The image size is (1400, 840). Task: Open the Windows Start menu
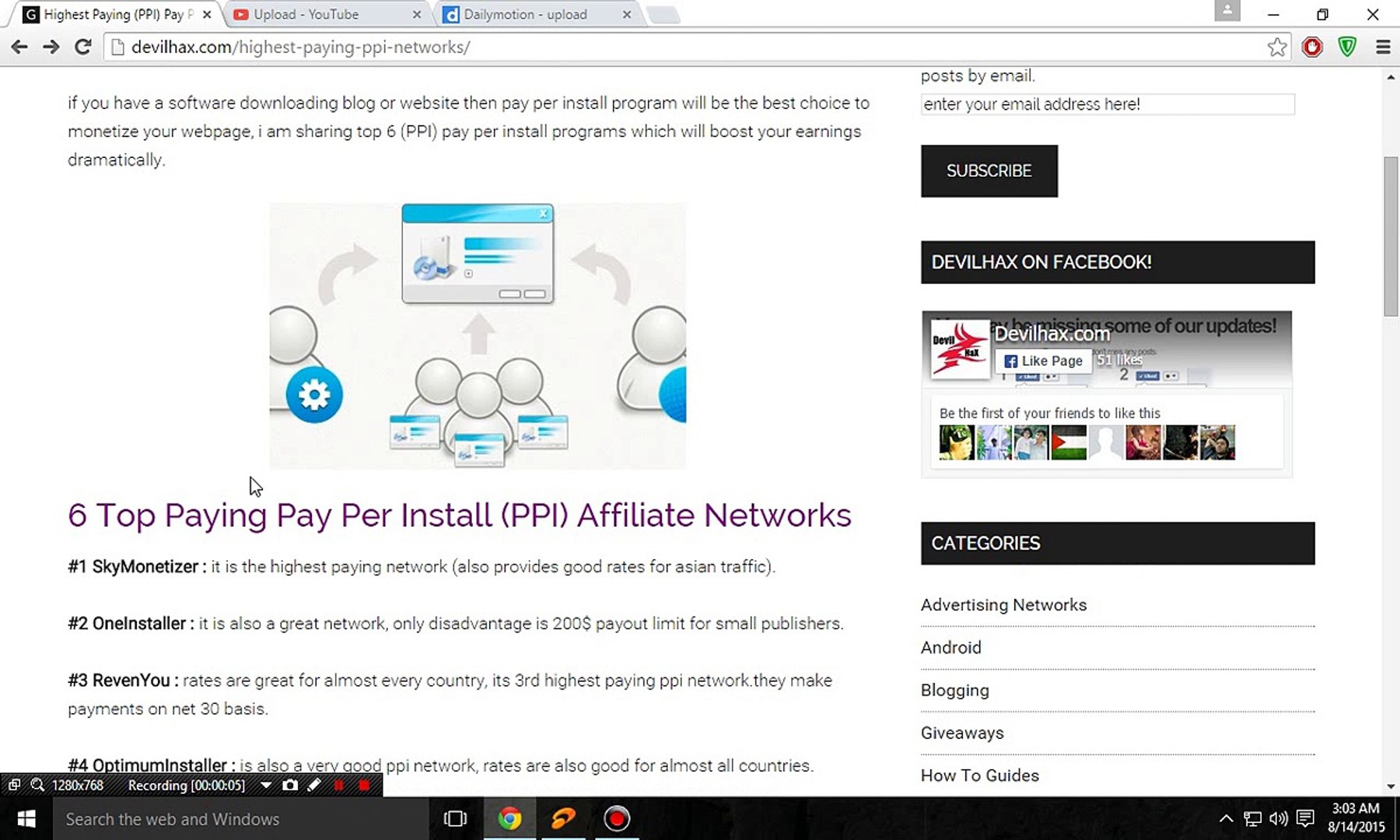pyautogui.click(x=26, y=819)
